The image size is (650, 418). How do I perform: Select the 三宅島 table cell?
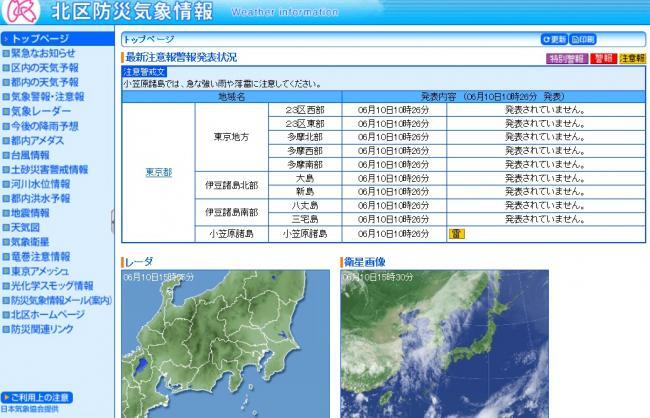[305, 219]
